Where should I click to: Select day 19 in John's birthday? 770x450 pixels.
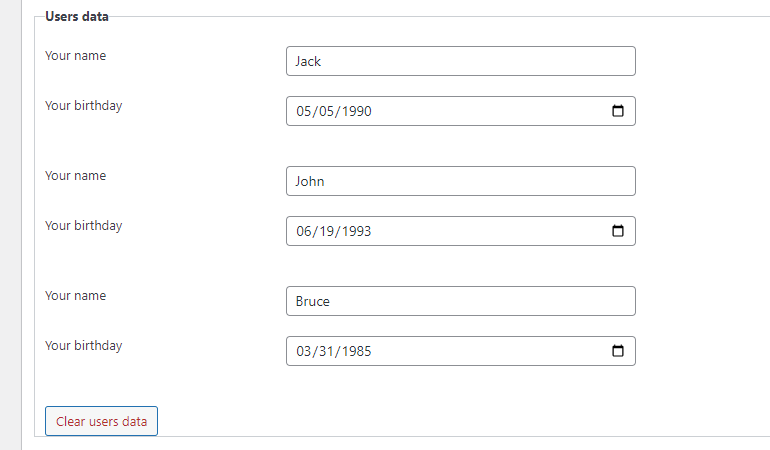pos(327,232)
